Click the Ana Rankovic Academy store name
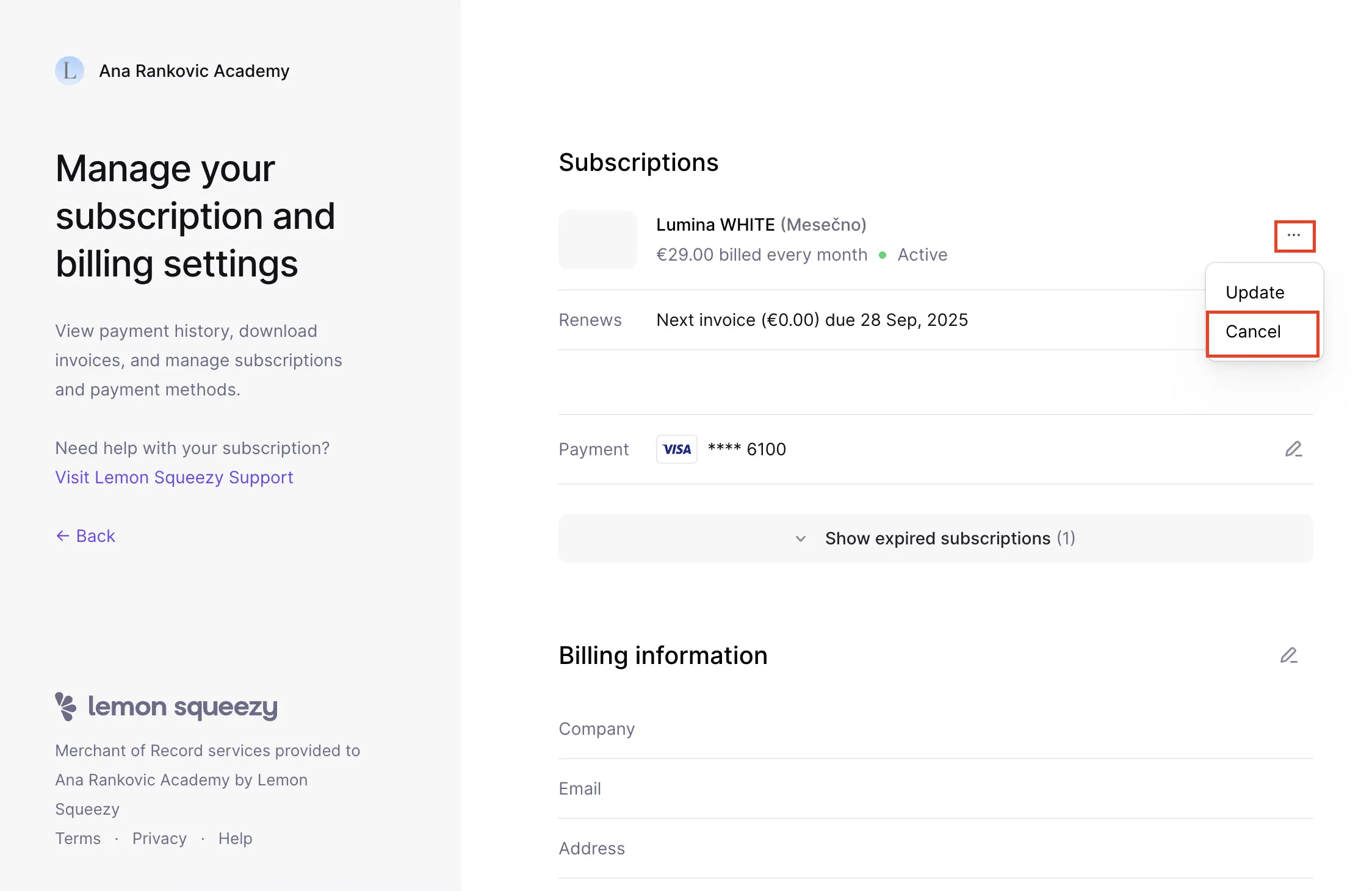The width and height of the screenshot is (1372, 891). point(194,71)
